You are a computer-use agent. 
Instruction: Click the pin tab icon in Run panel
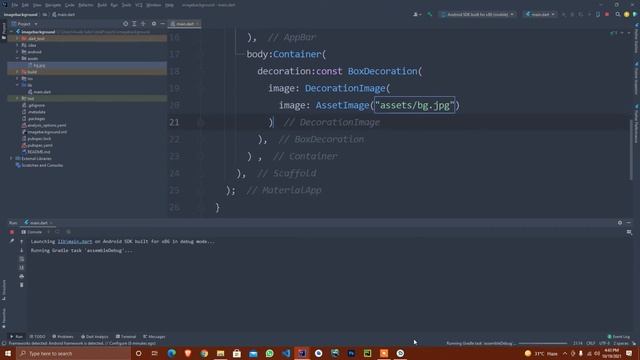(12, 241)
